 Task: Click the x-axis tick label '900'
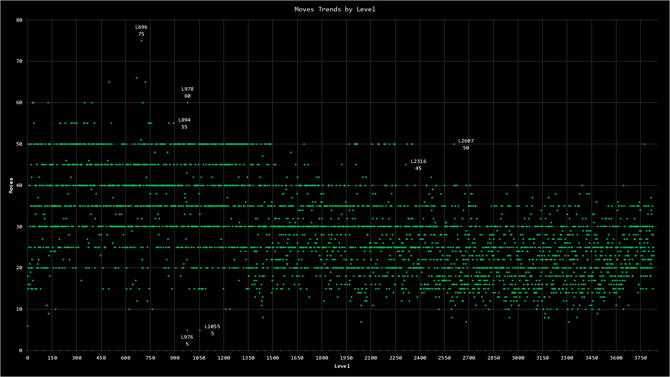click(x=175, y=358)
